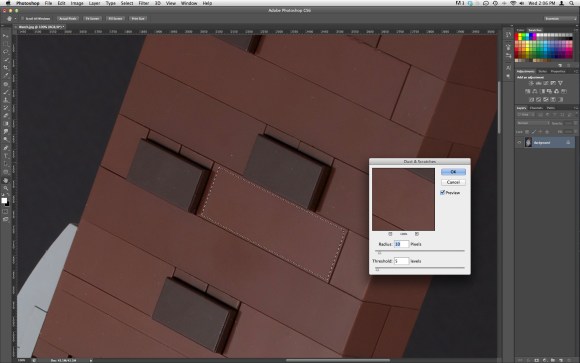Open the Essentials workspace dropdown
580x363 pixels.
(560, 19)
